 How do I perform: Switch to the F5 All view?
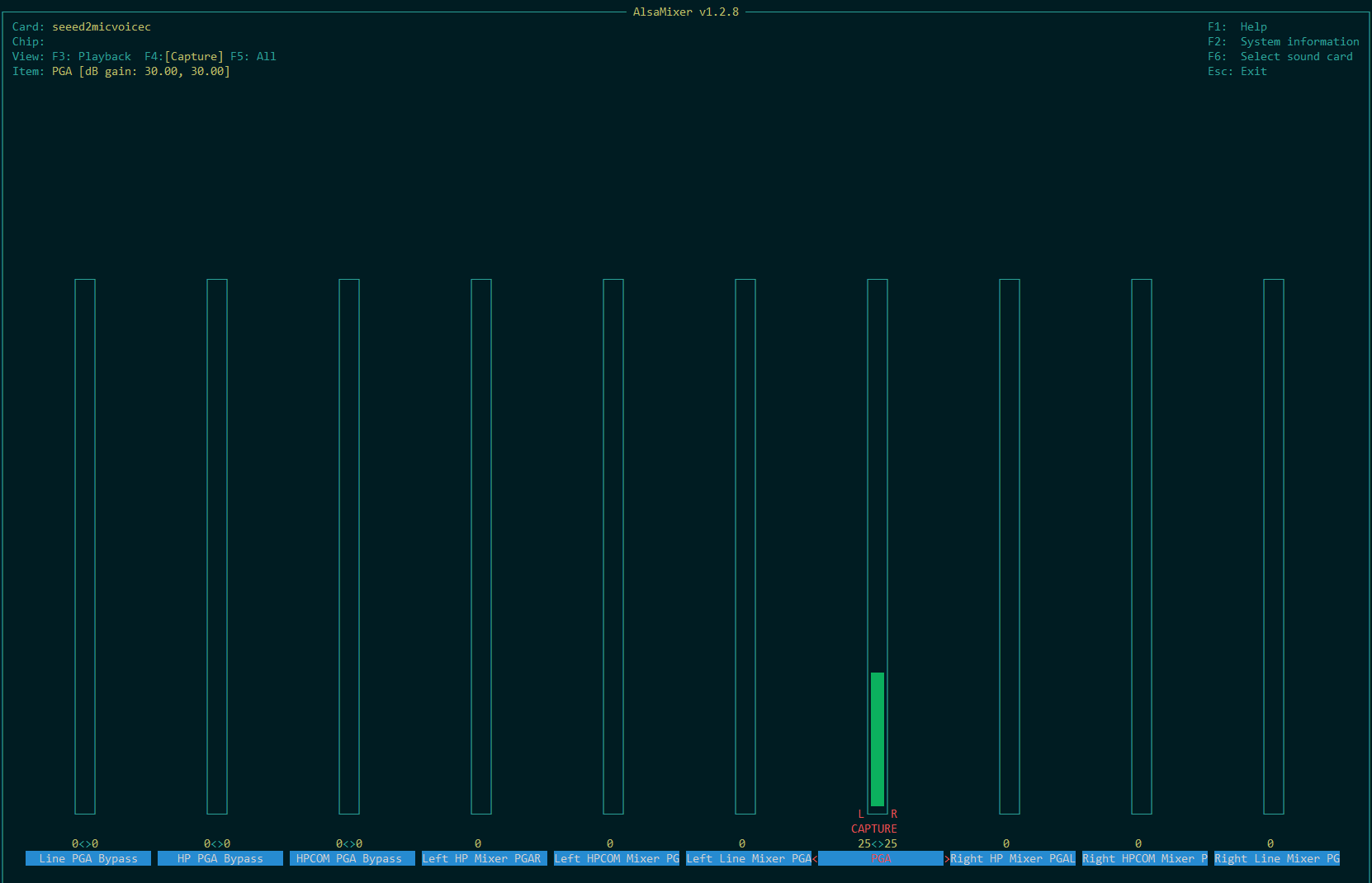click(253, 57)
